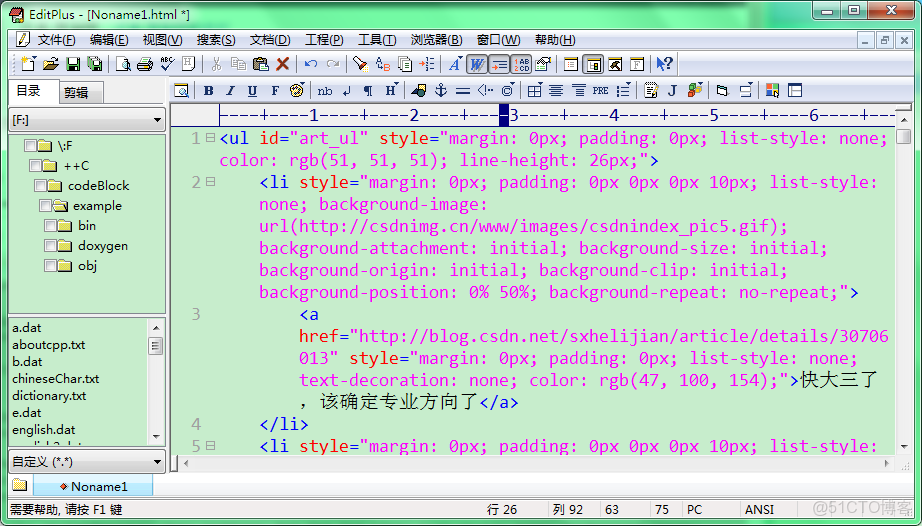Check the codeBlock folder checkbox
This screenshot has height=526, width=922.
click(40, 186)
